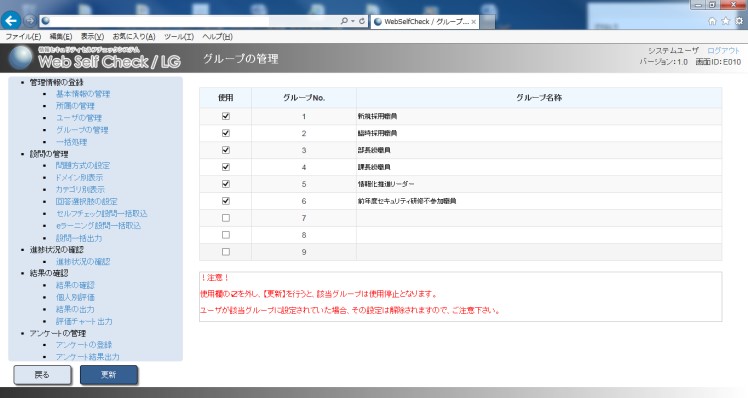Open the 表示(V) menu

pyautogui.click(x=92, y=37)
